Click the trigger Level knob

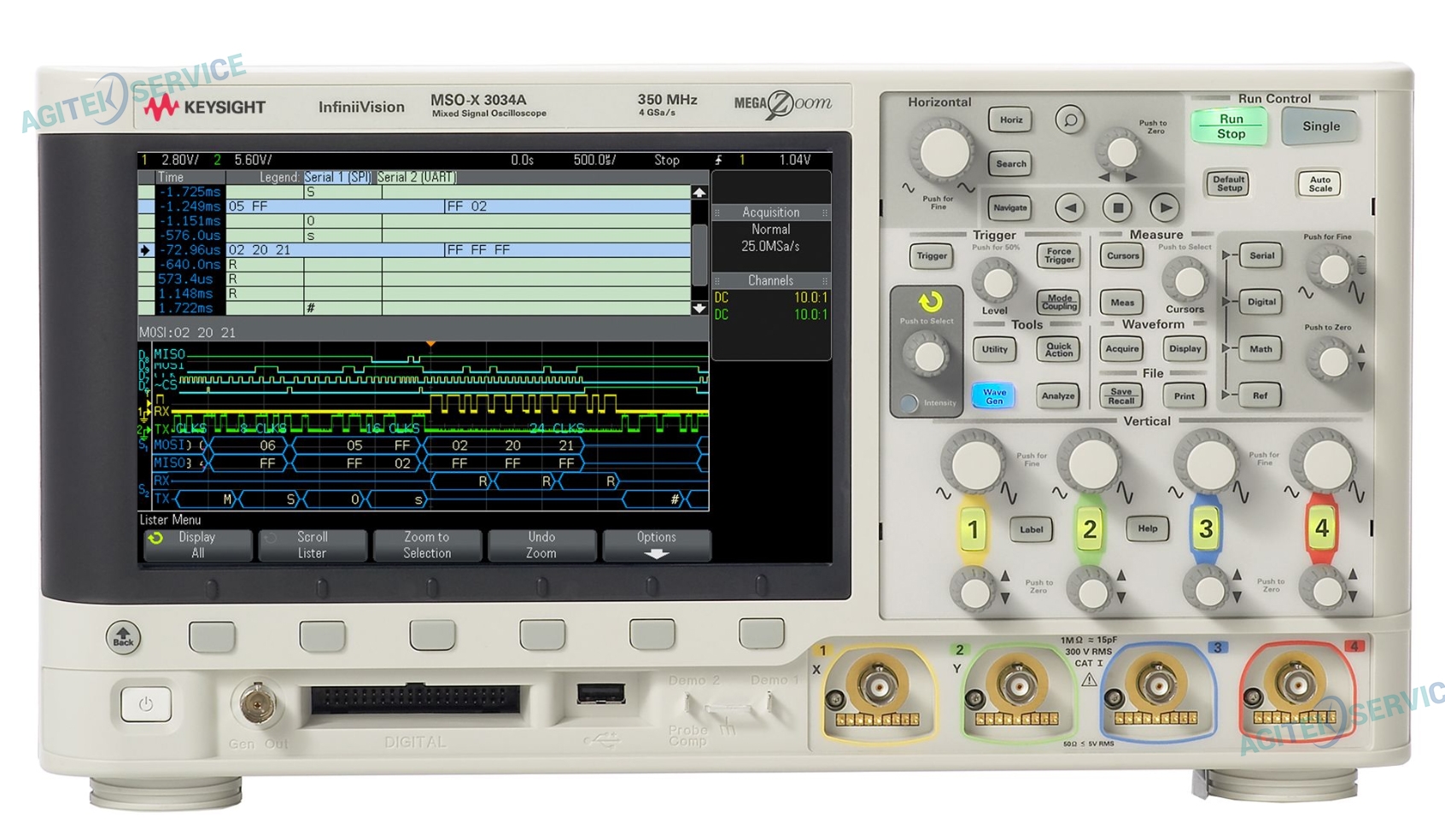995,281
